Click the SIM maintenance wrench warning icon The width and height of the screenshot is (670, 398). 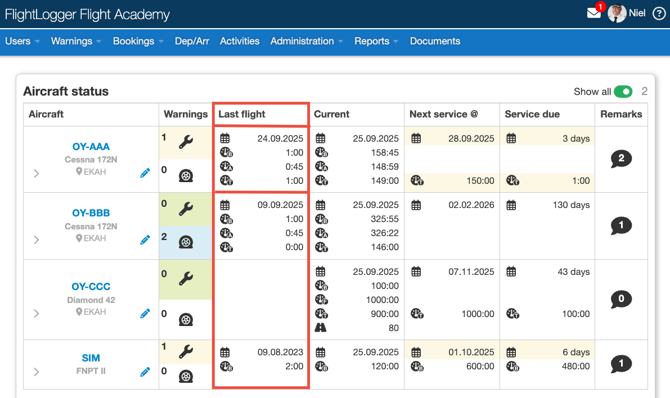[x=186, y=351]
